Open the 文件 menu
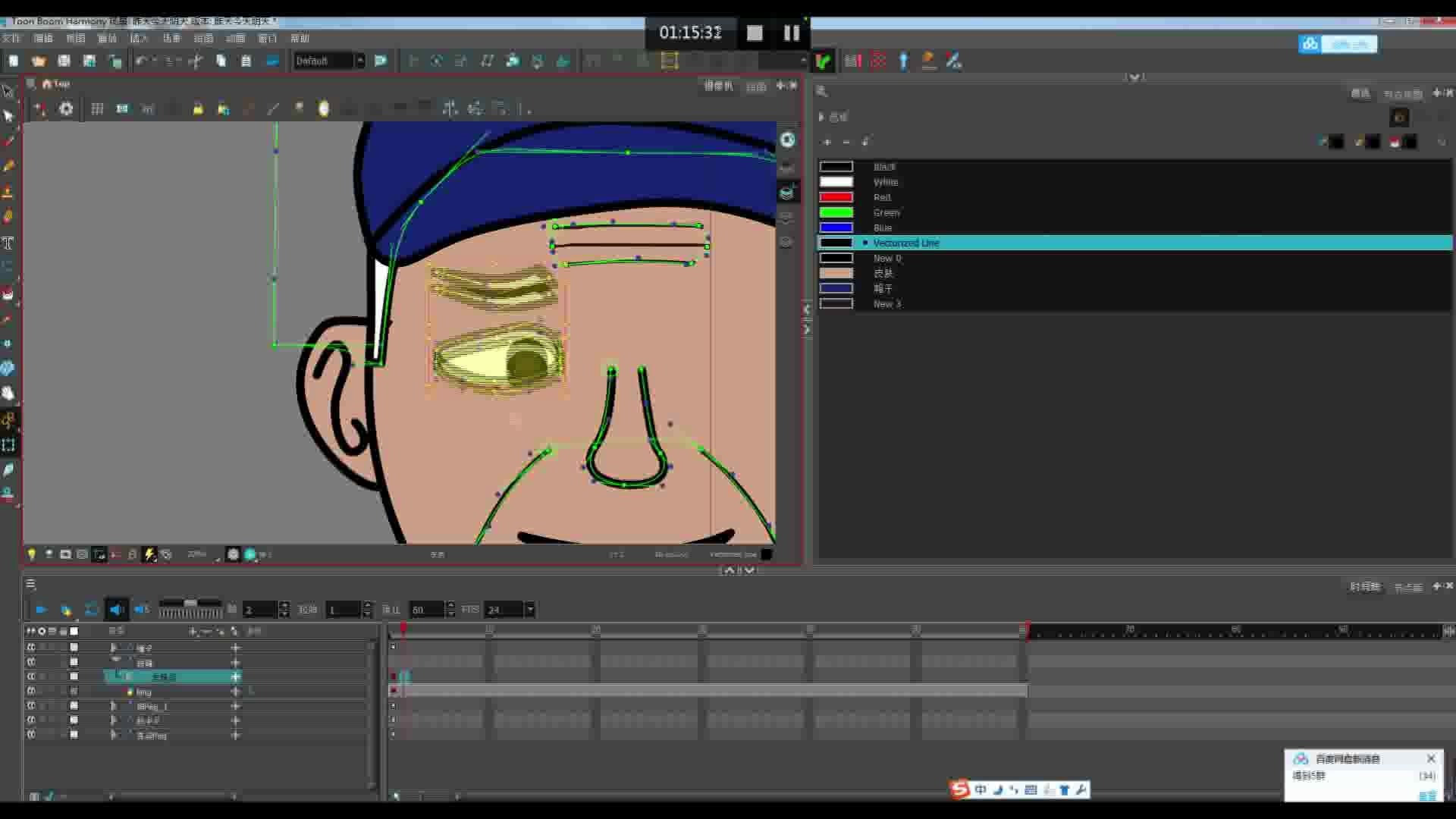Image resolution: width=1456 pixels, height=819 pixels. (13, 38)
